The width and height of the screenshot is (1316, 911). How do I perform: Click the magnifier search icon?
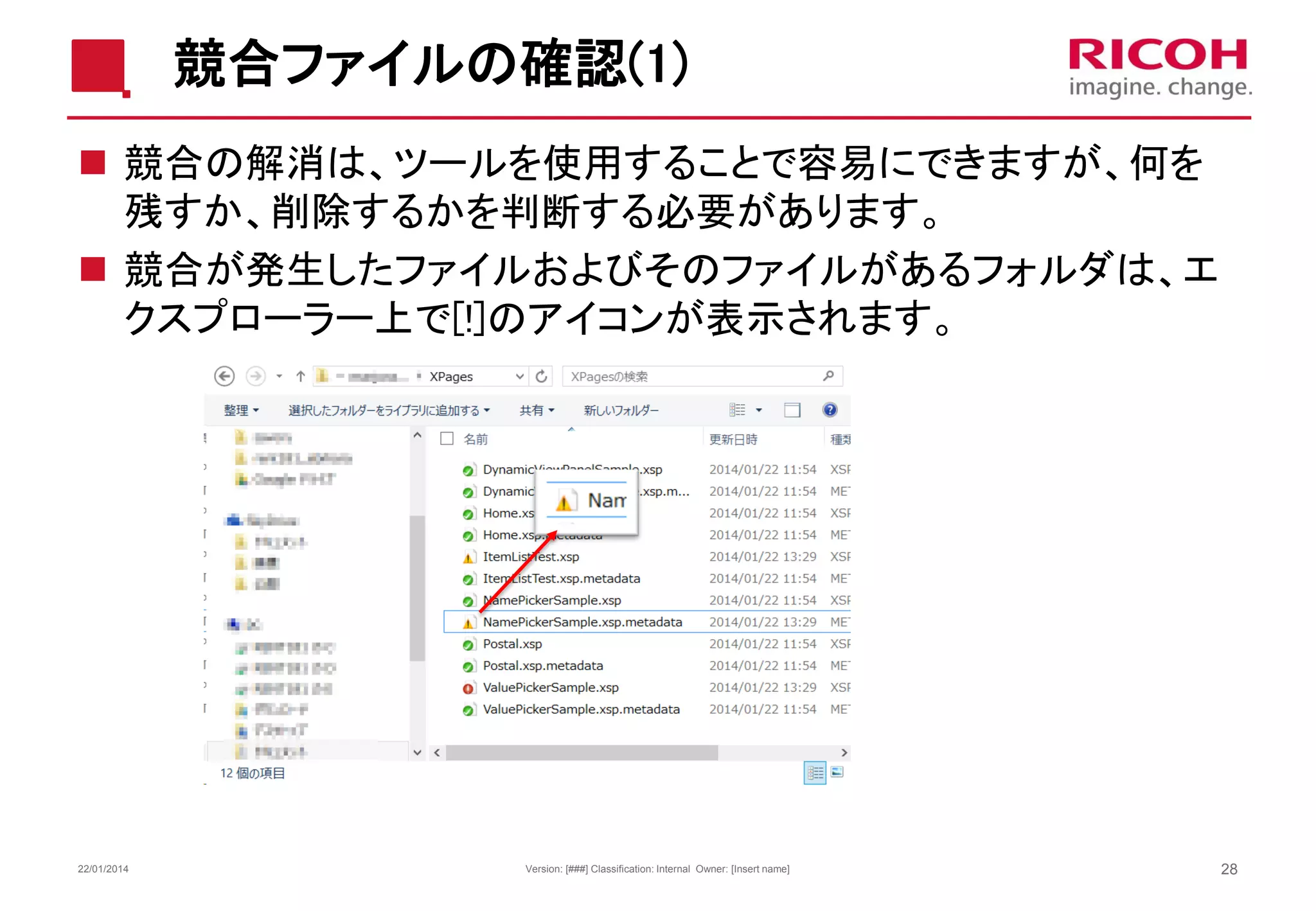829,376
